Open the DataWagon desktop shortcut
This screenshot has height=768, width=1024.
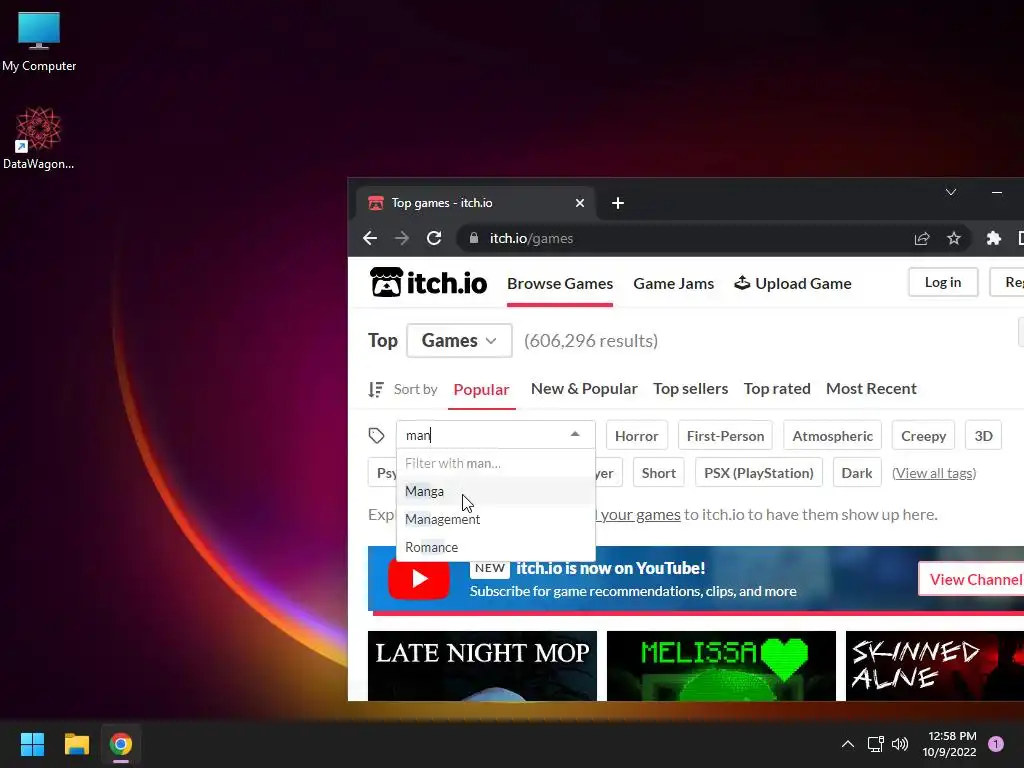(39, 138)
